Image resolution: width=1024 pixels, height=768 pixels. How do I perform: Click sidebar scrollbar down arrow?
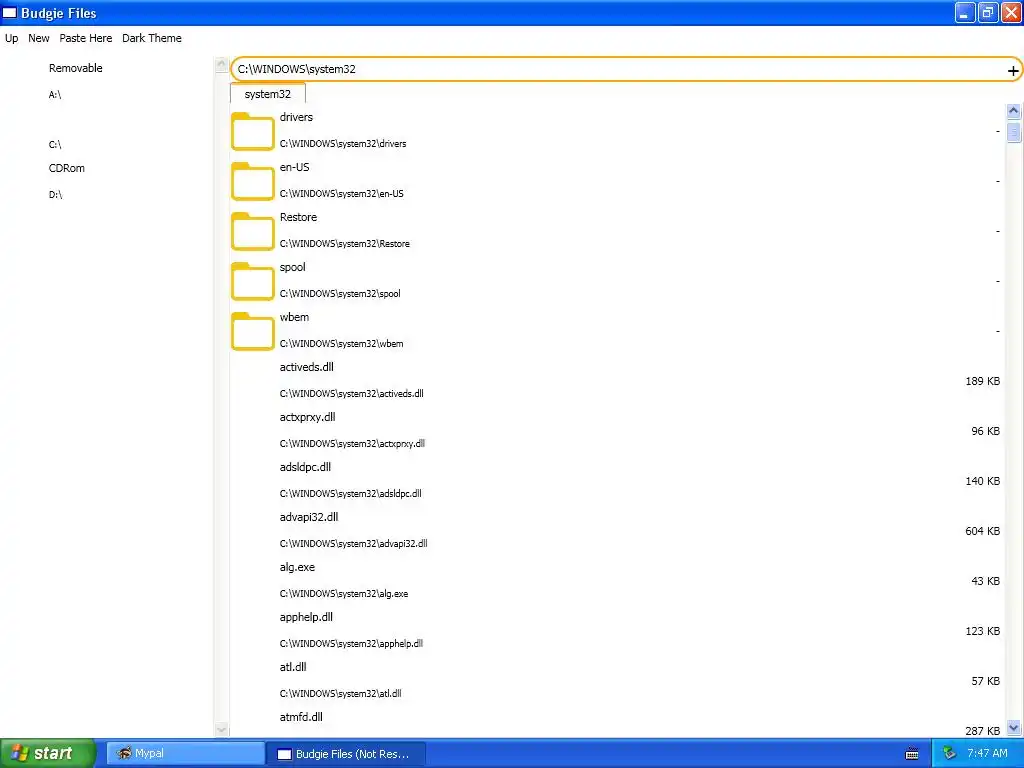tap(221, 729)
